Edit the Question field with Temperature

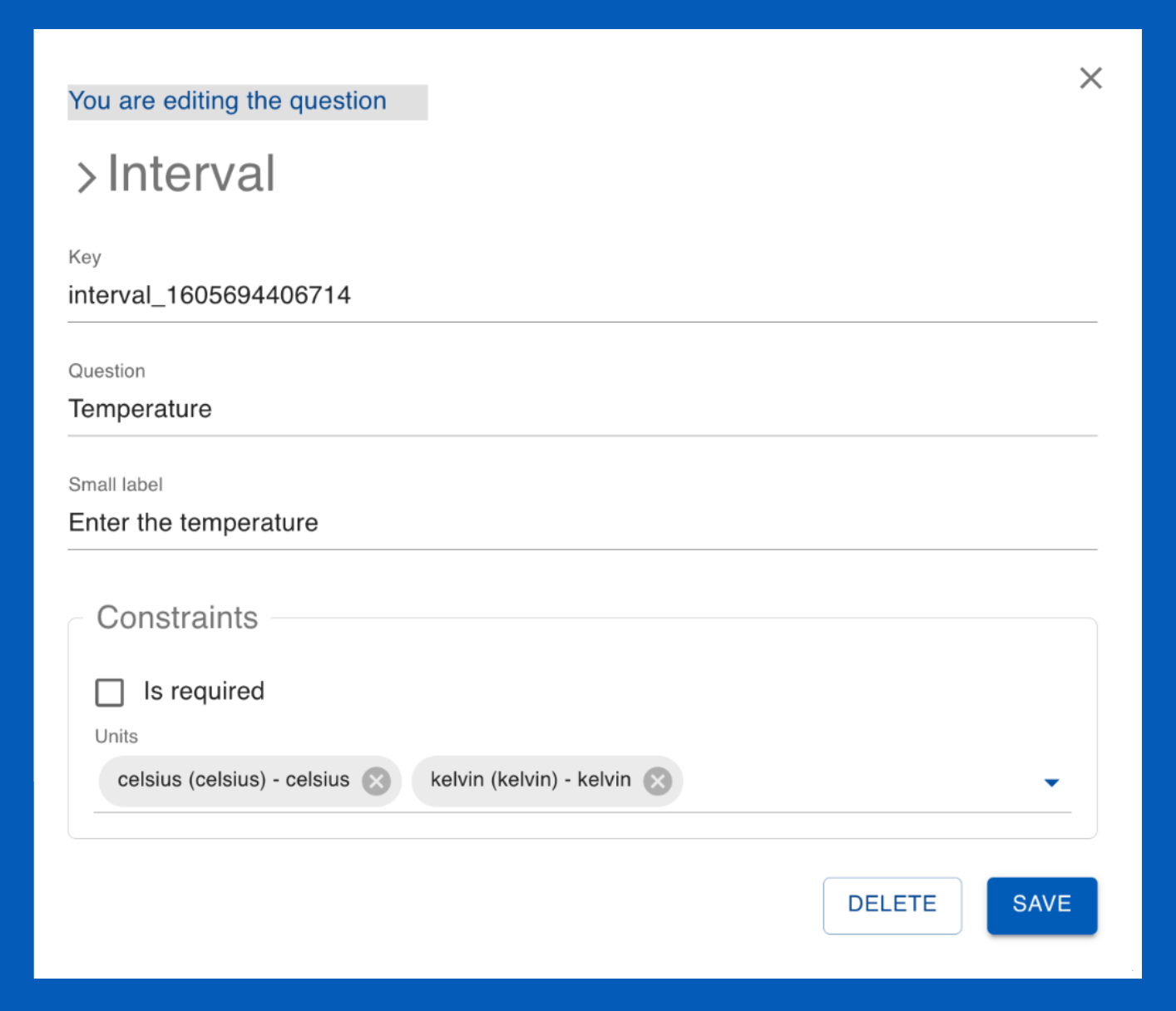(582, 409)
